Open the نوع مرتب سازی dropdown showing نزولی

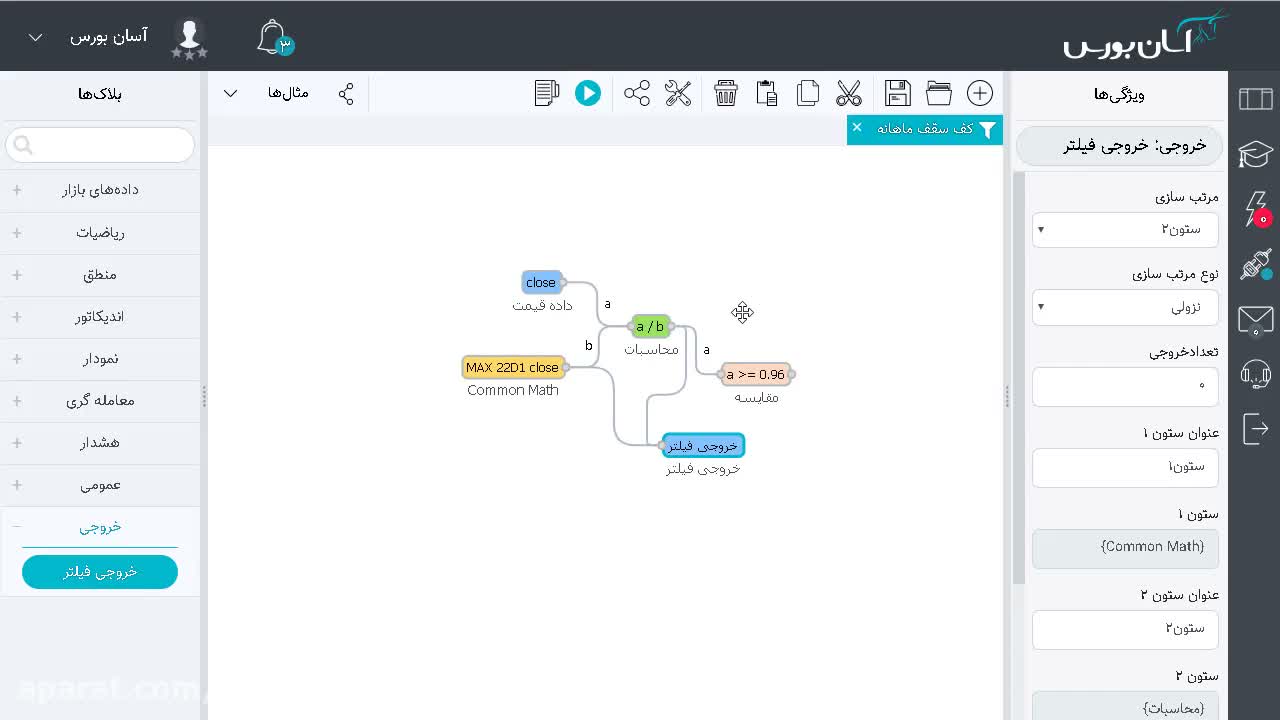click(x=1125, y=307)
